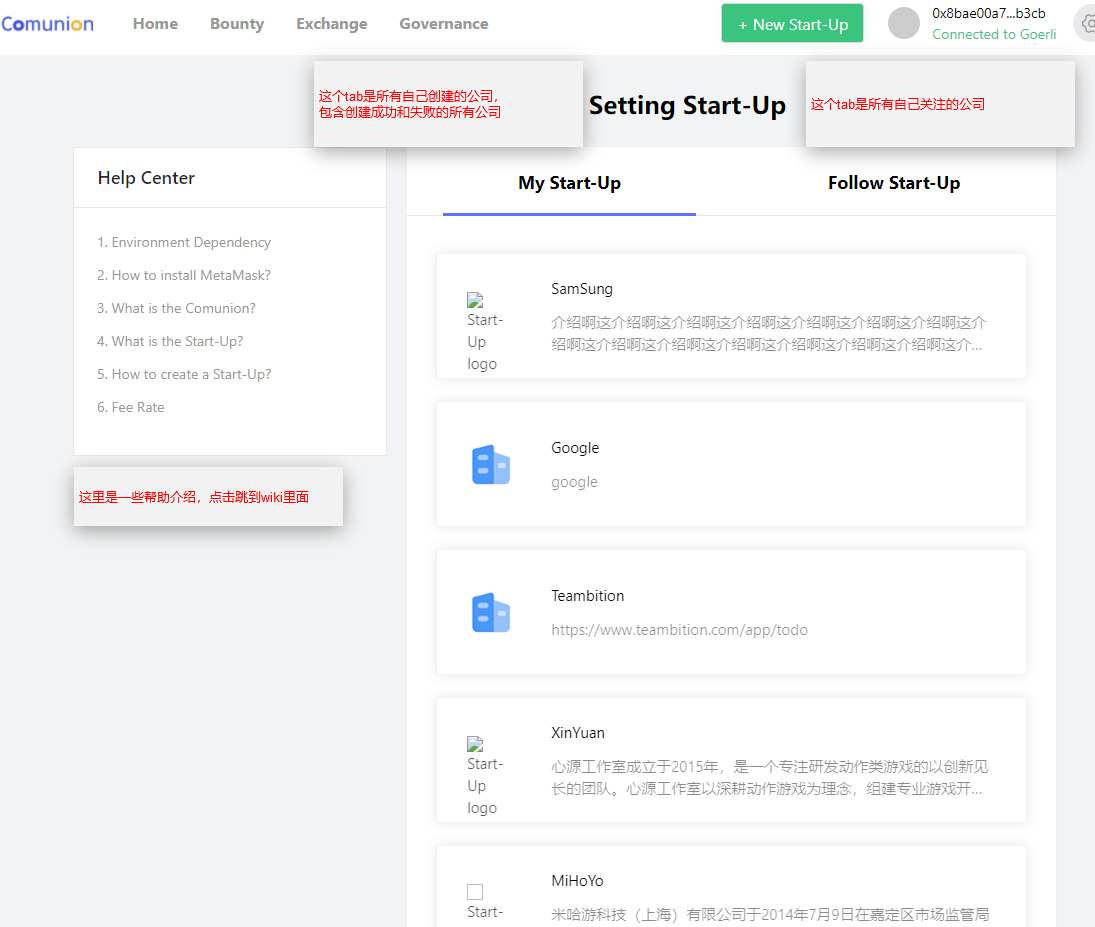The width and height of the screenshot is (1095, 927).
Task: Open the Fee Rate help link
Action: click(x=131, y=407)
